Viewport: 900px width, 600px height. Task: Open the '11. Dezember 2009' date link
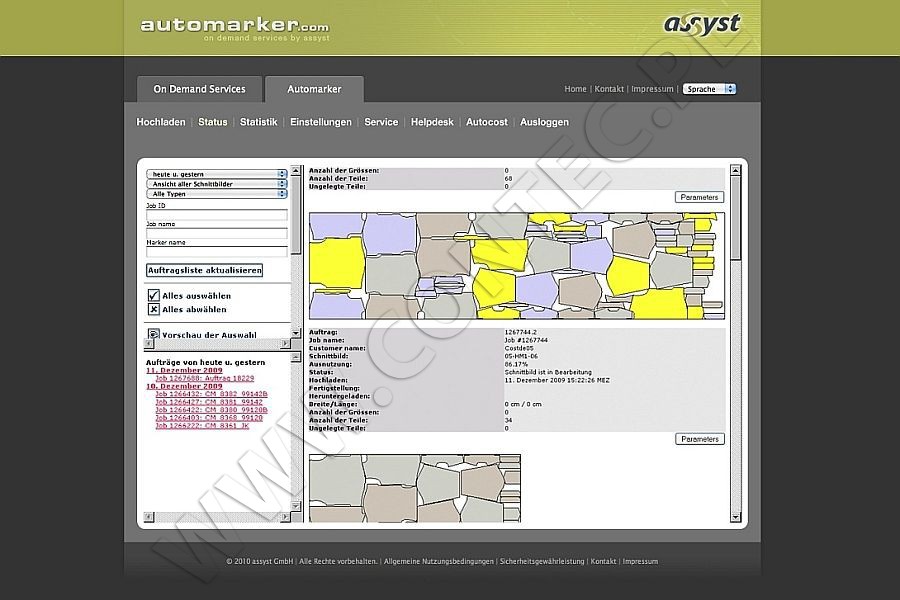click(x=184, y=370)
